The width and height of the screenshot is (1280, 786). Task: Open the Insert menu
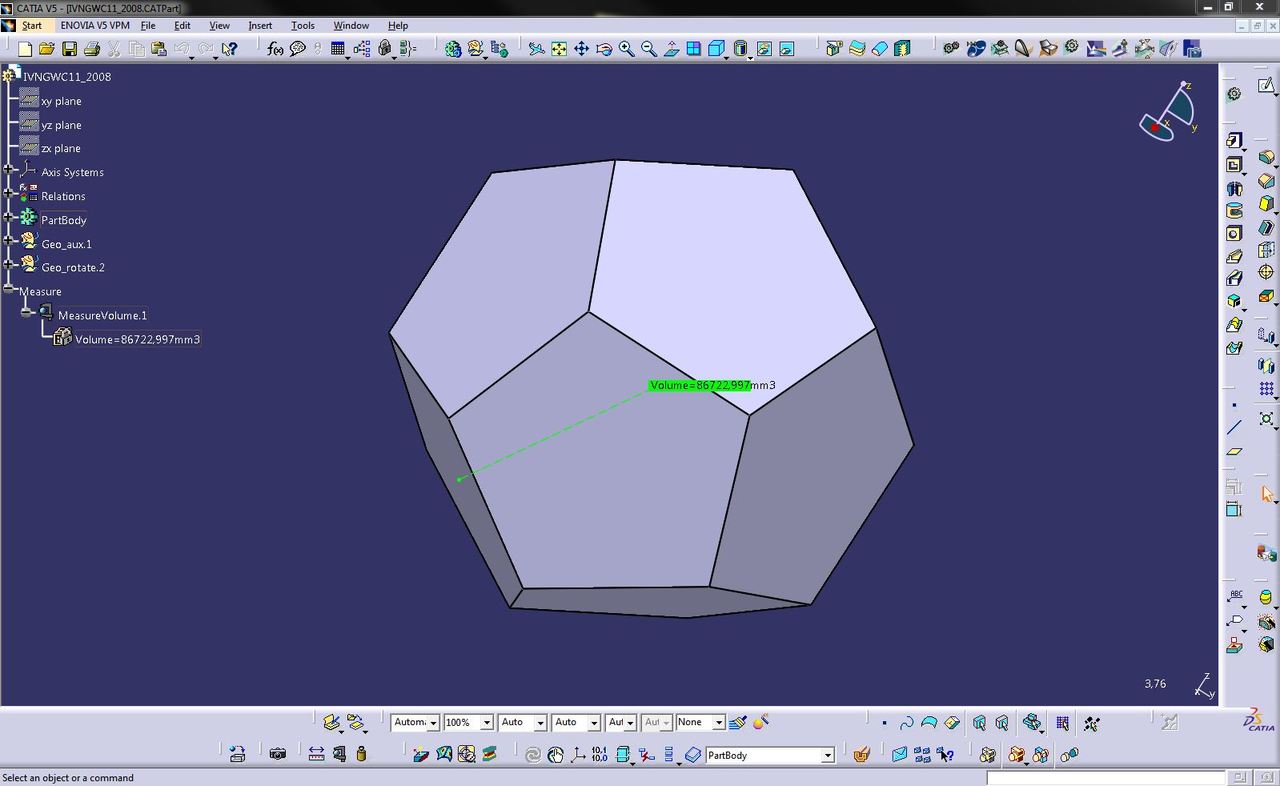[x=260, y=25]
